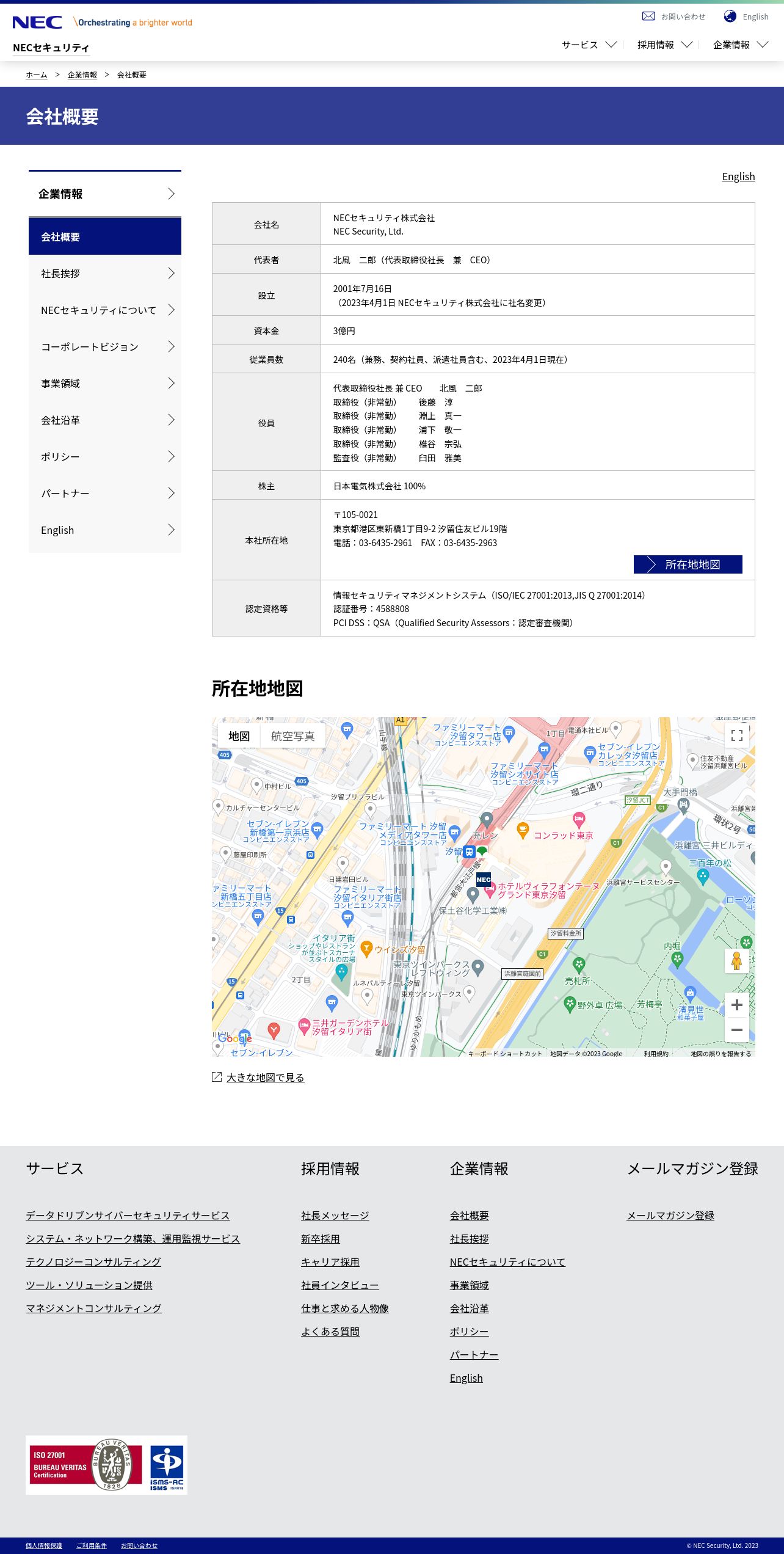
Task: Select 会社概要 active sidebar item
Action: pos(105,236)
